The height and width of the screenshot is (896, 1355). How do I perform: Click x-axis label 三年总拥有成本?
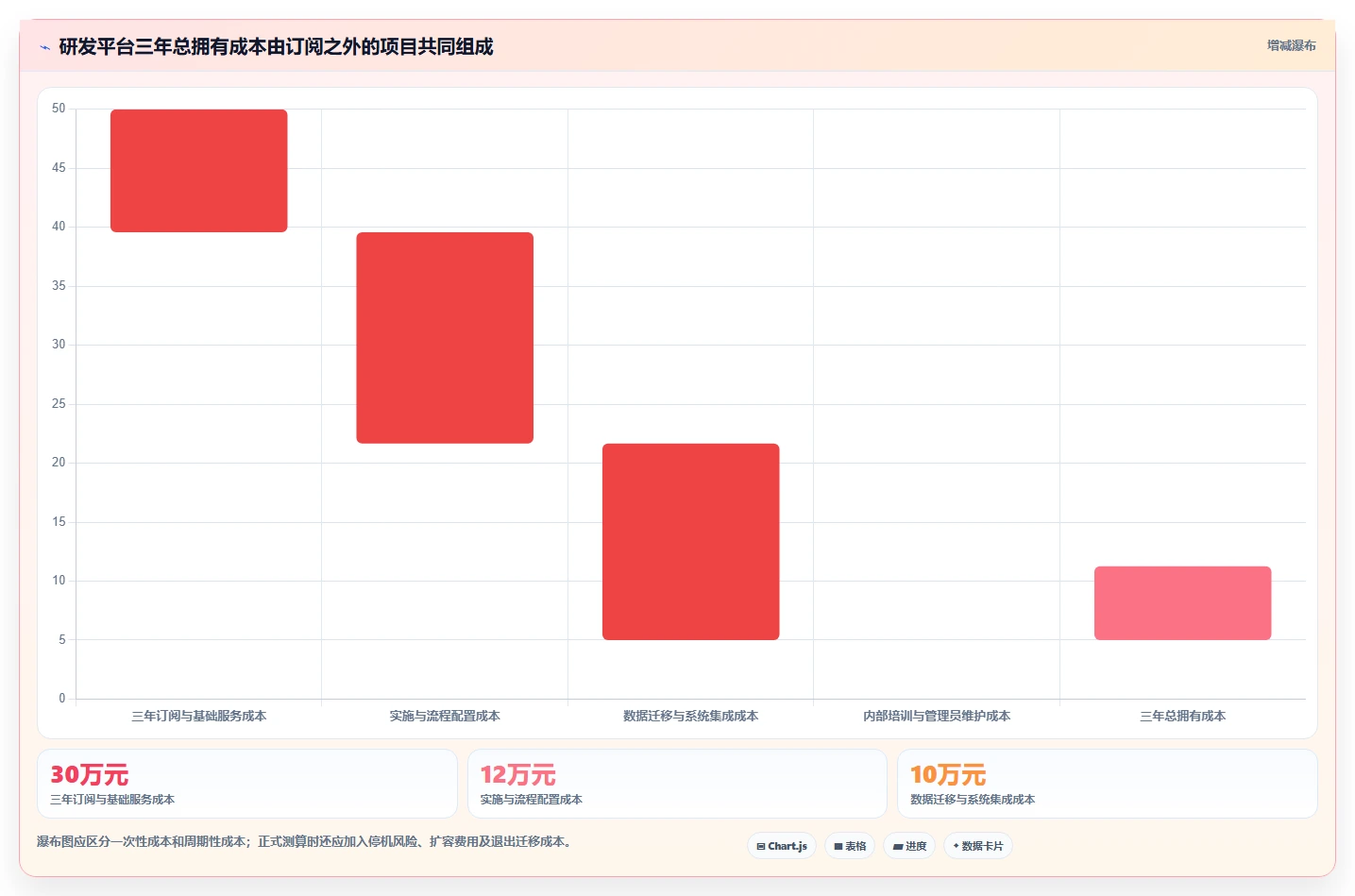tap(1183, 717)
